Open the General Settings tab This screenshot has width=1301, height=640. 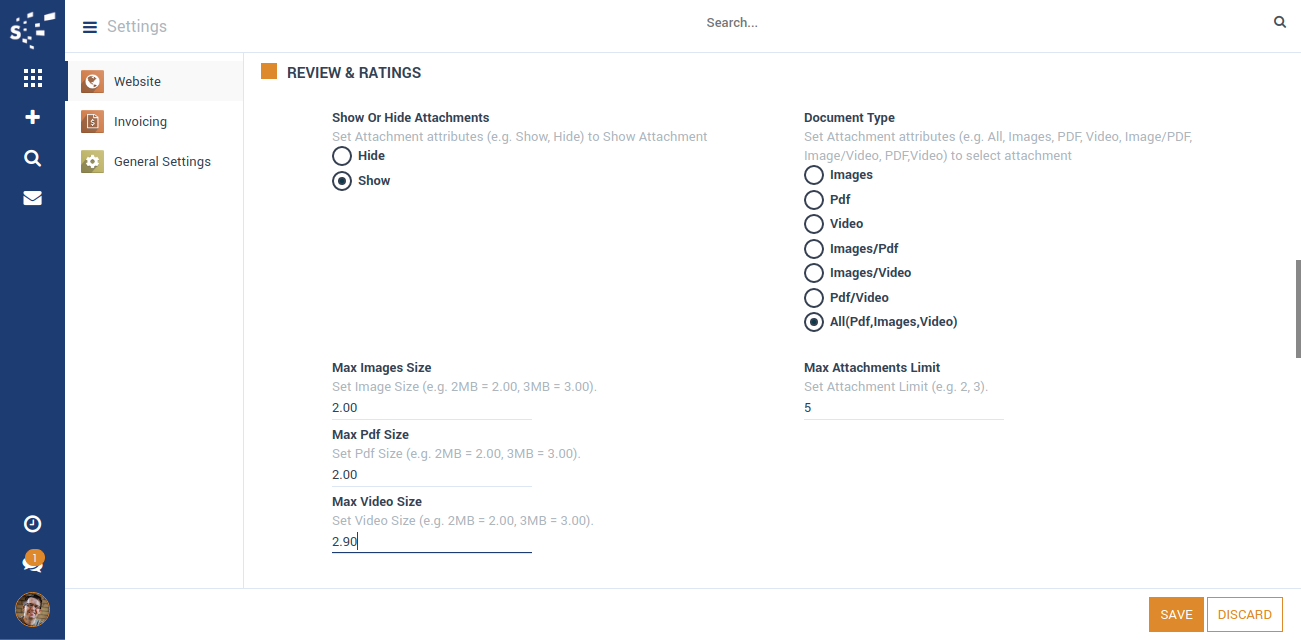162,162
